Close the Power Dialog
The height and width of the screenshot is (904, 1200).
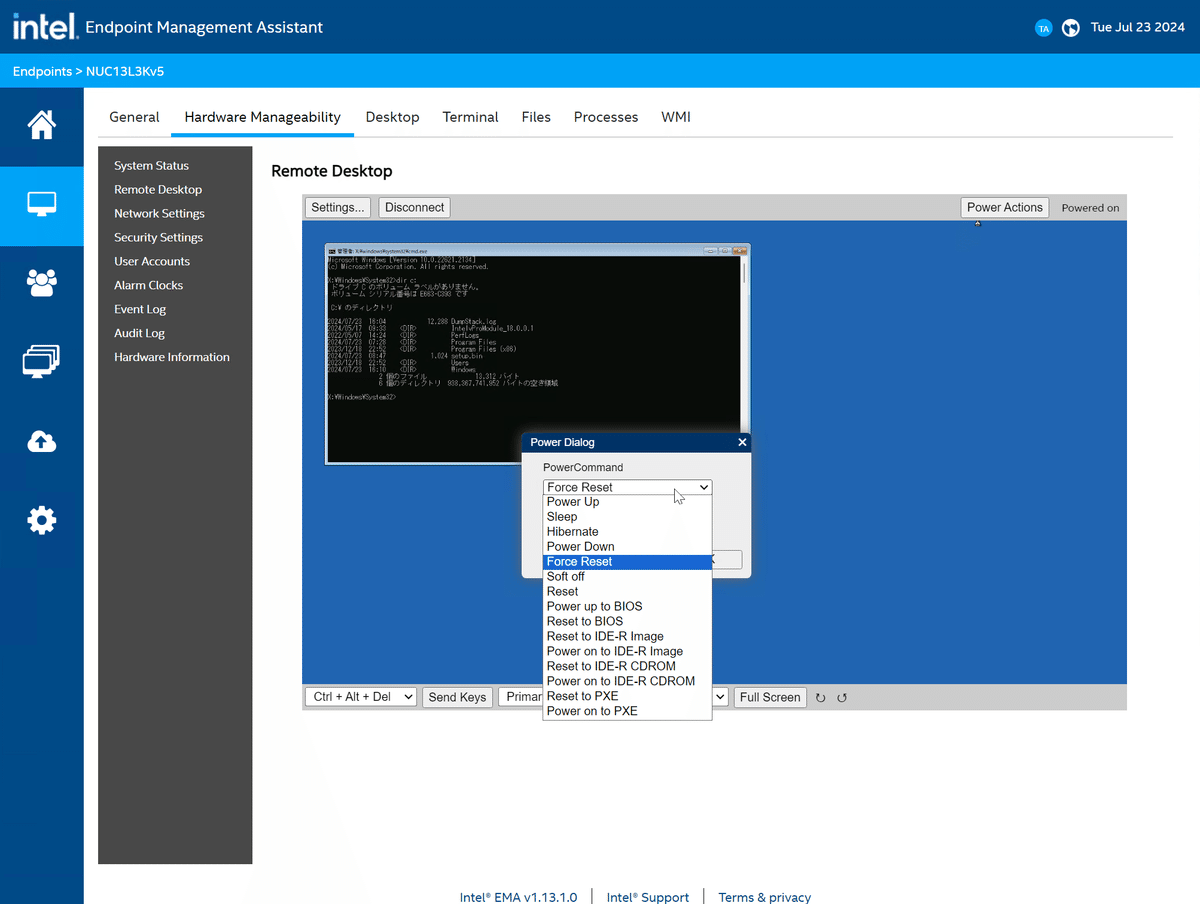(742, 442)
